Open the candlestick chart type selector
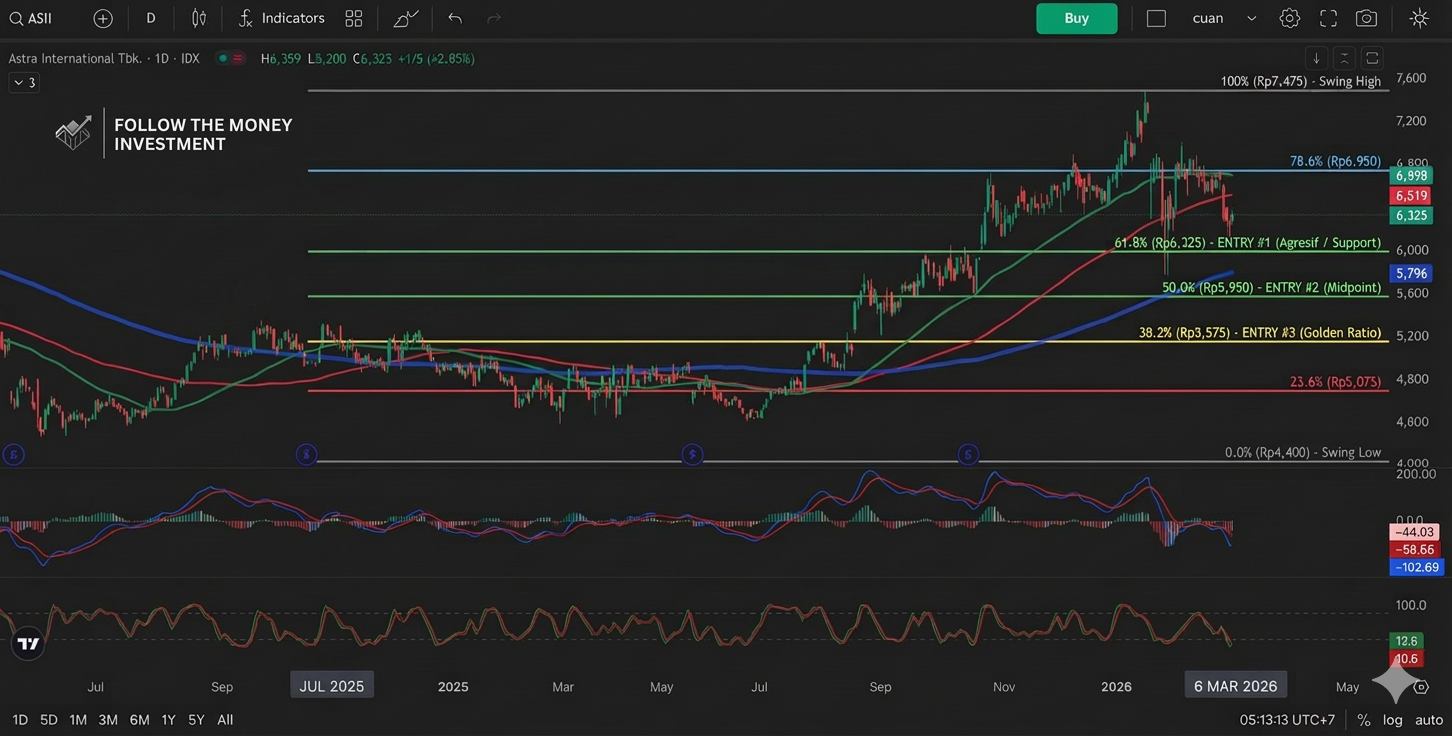The width and height of the screenshot is (1452, 736). [199, 18]
